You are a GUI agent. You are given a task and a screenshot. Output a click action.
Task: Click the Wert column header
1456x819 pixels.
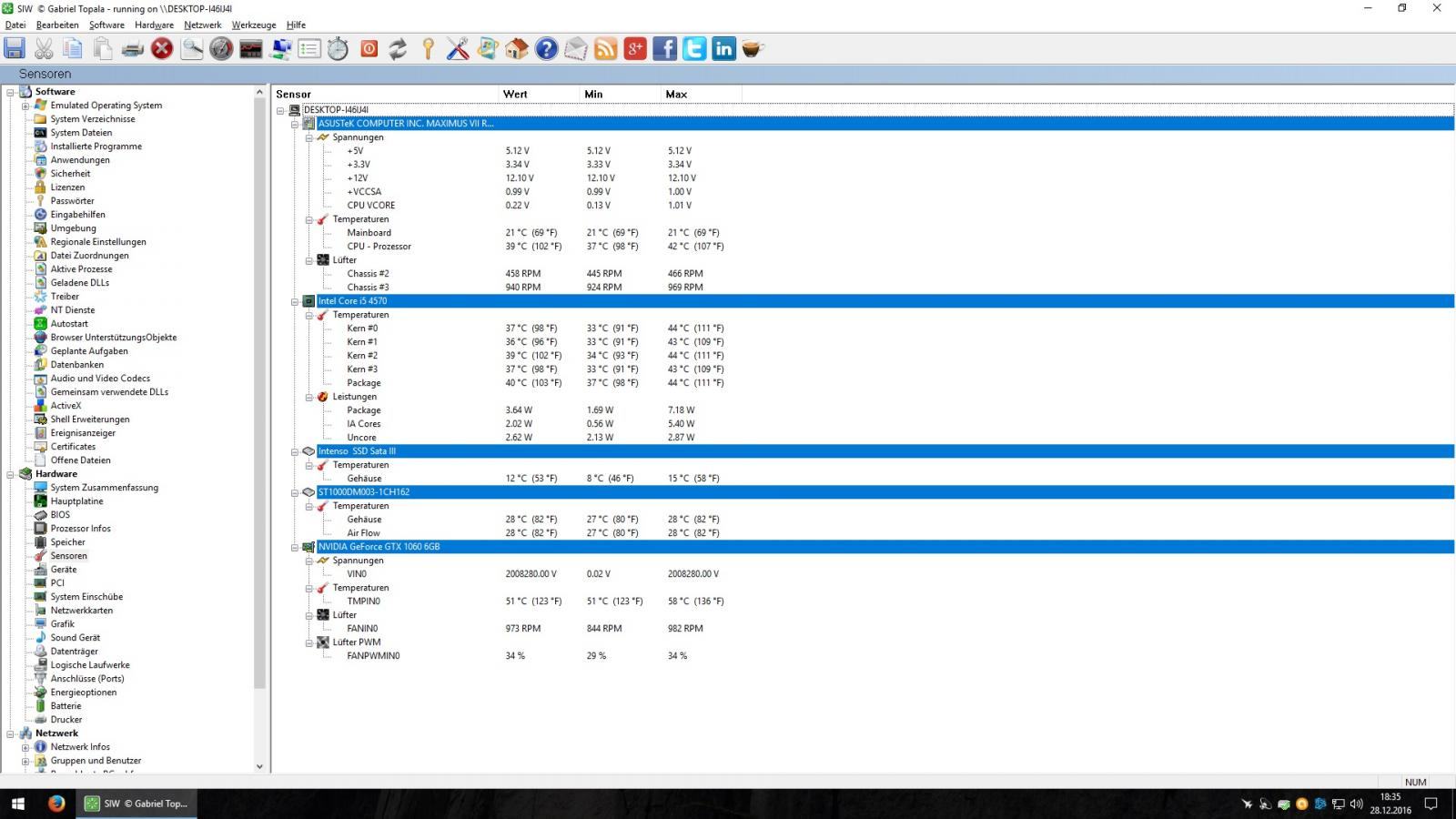click(539, 94)
